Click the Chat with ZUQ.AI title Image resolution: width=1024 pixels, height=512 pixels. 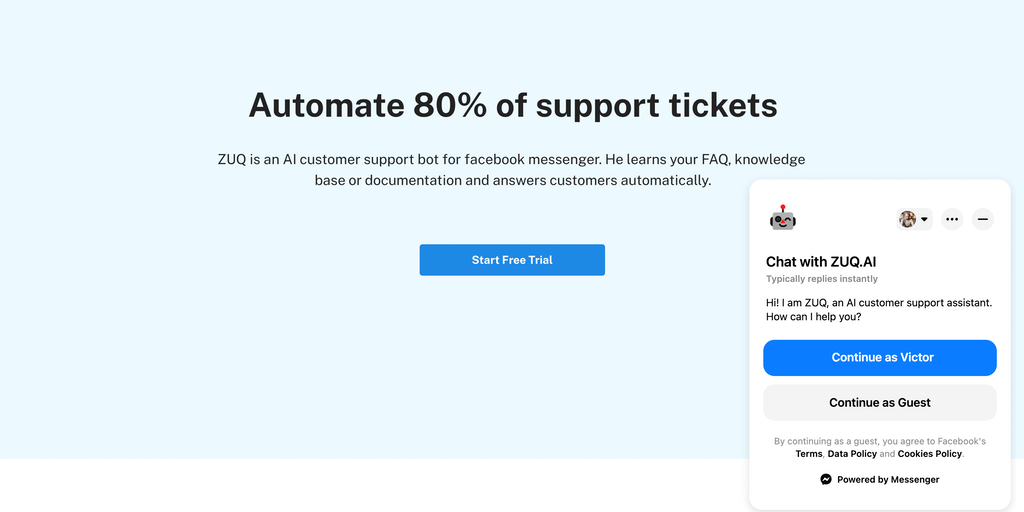tap(821, 262)
